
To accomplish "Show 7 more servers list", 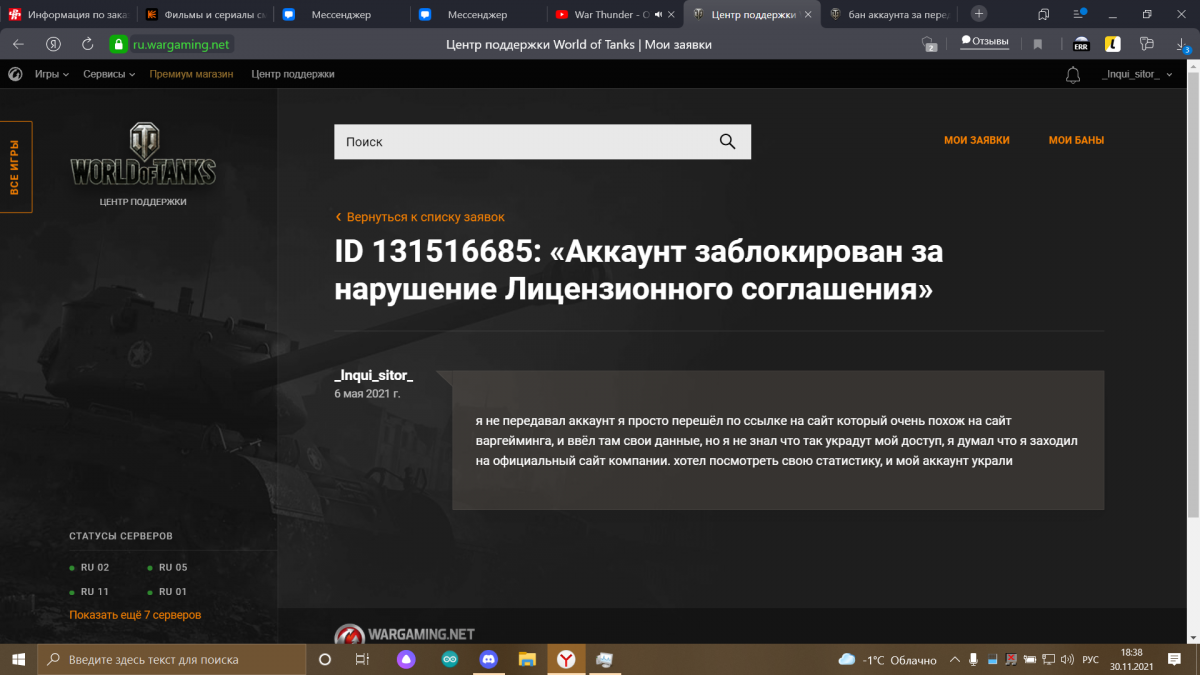I will click(x=135, y=615).
